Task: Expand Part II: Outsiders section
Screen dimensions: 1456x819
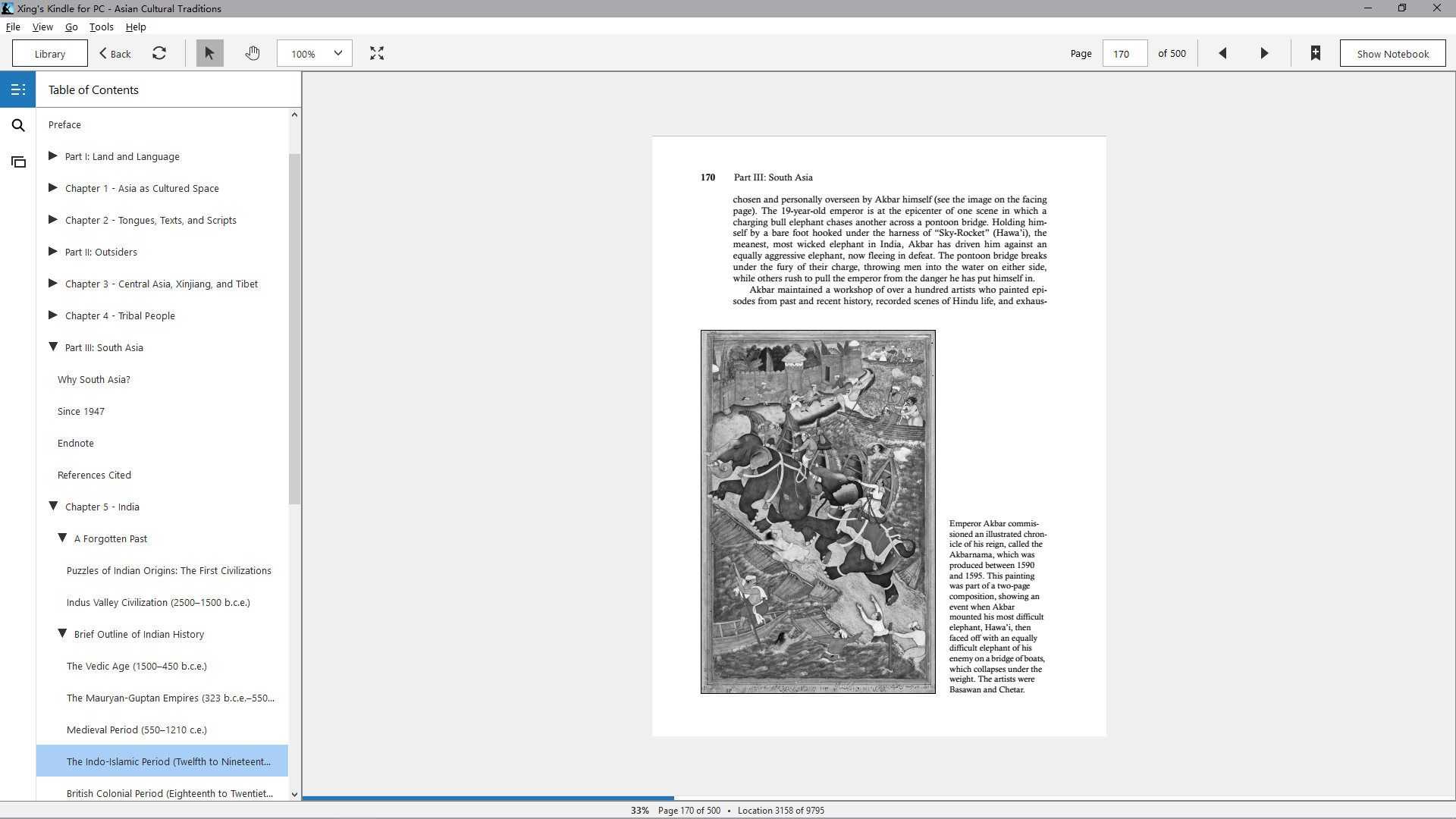Action: coord(53,252)
